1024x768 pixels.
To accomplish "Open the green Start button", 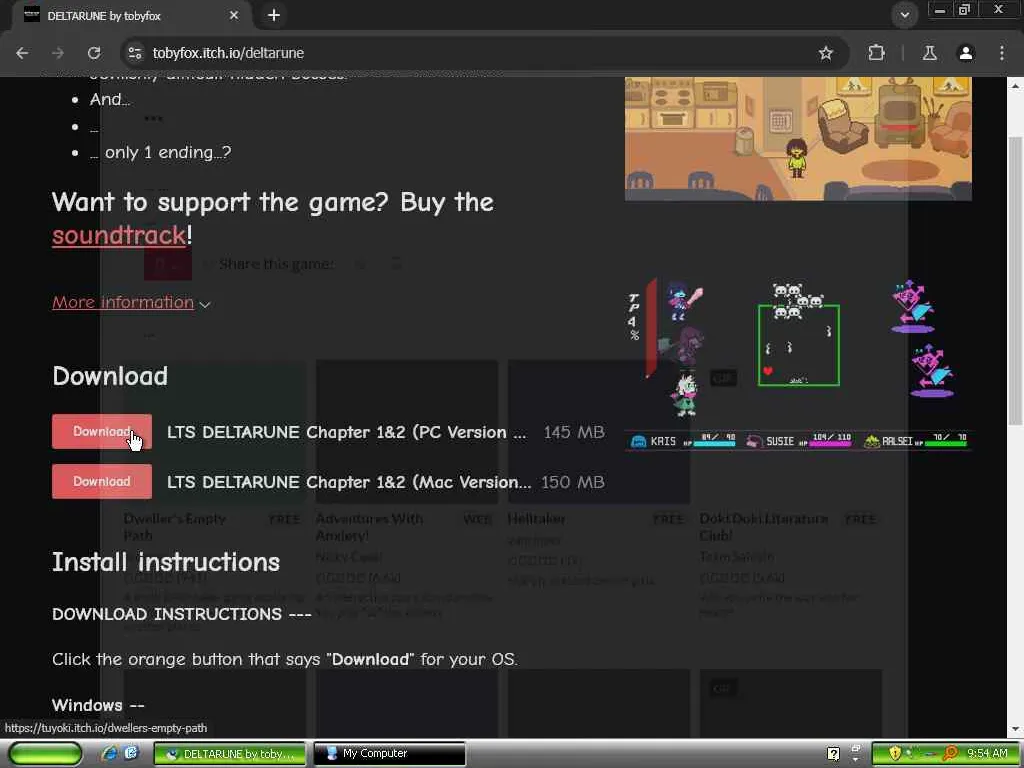I will click(x=46, y=754).
